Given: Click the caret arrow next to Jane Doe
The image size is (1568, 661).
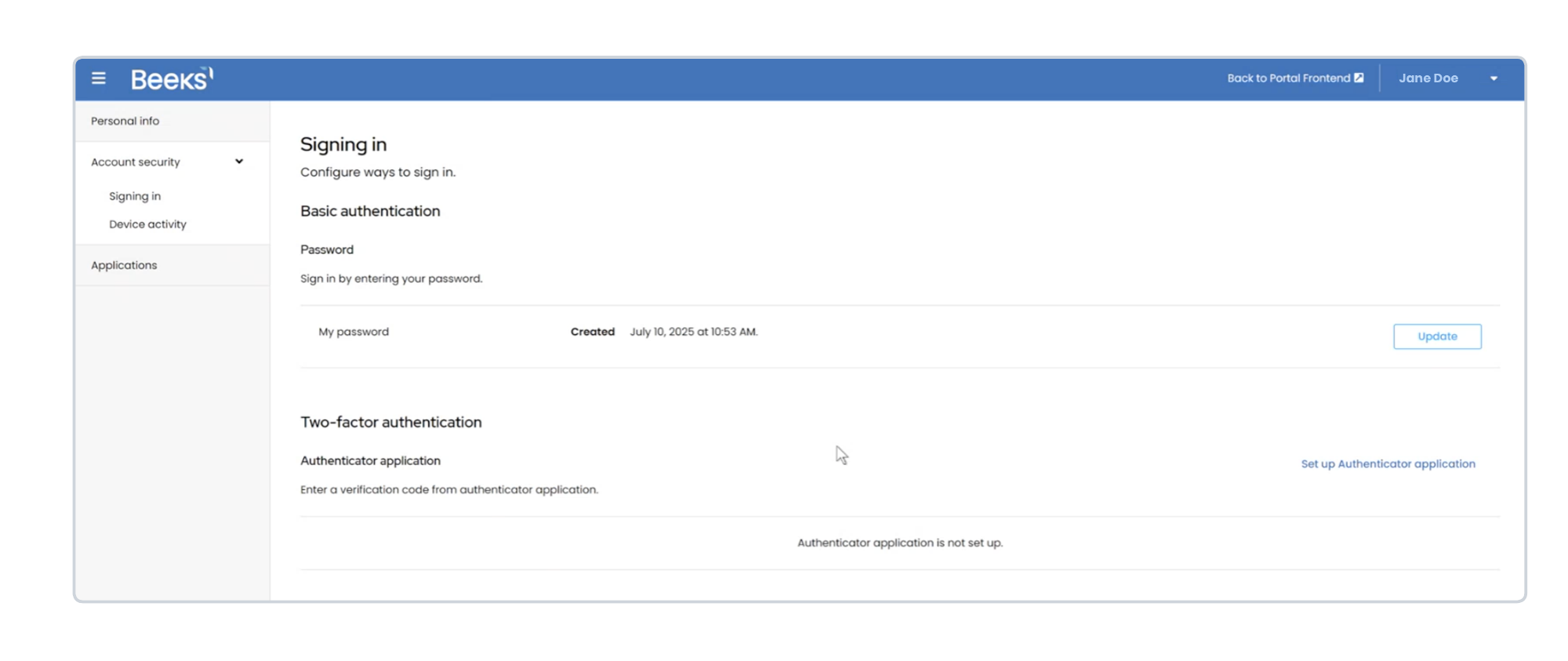Looking at the screenshot, I should click(1494, 78).
